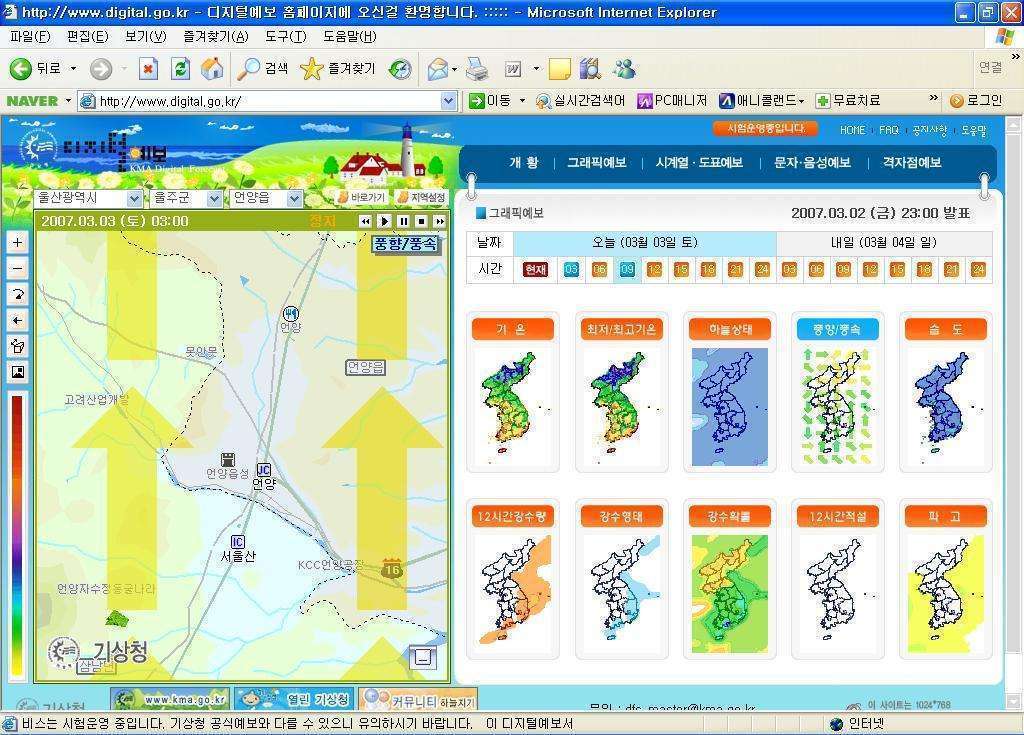The height and width of the screenshot is (735, 1024).
Task: Click the IE Refresh toolbar icon
Action: (x=180, y=69)
